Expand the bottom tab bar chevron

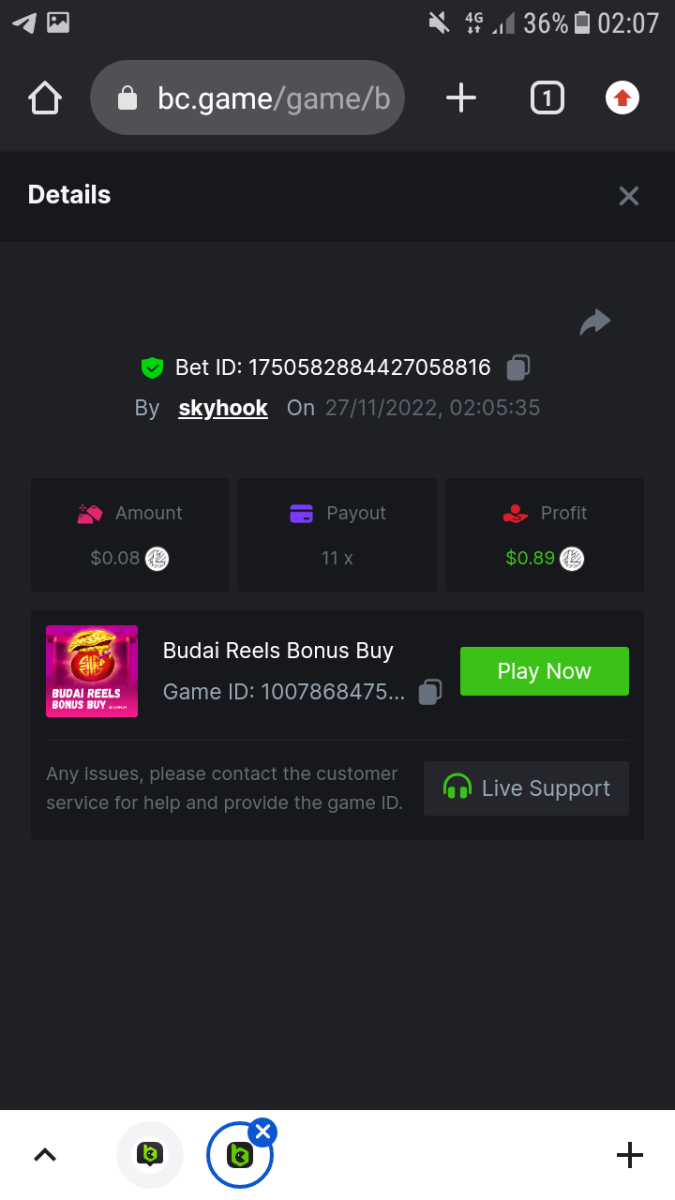45,1156
